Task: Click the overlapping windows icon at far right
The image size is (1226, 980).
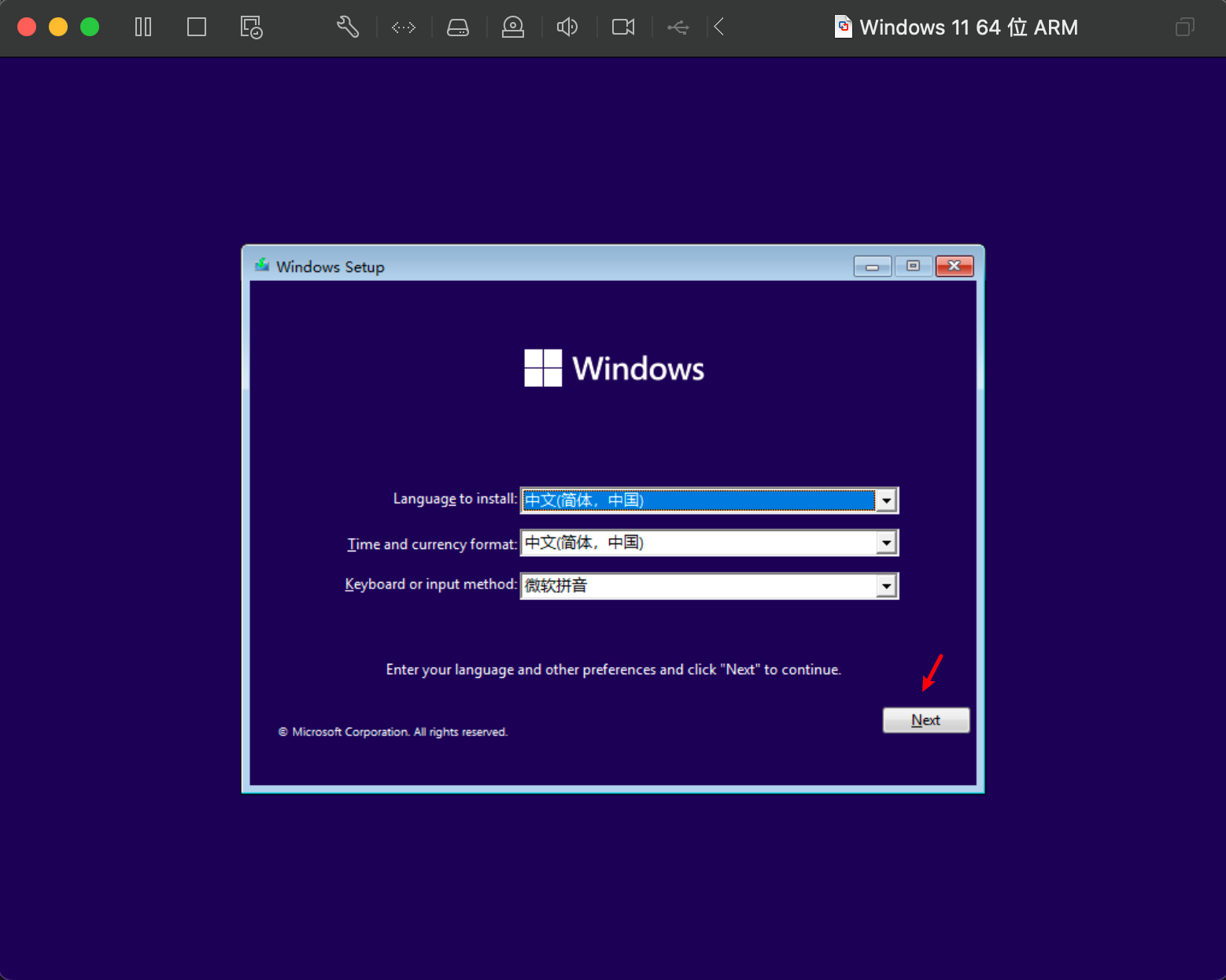Action: click(1184, 28)
